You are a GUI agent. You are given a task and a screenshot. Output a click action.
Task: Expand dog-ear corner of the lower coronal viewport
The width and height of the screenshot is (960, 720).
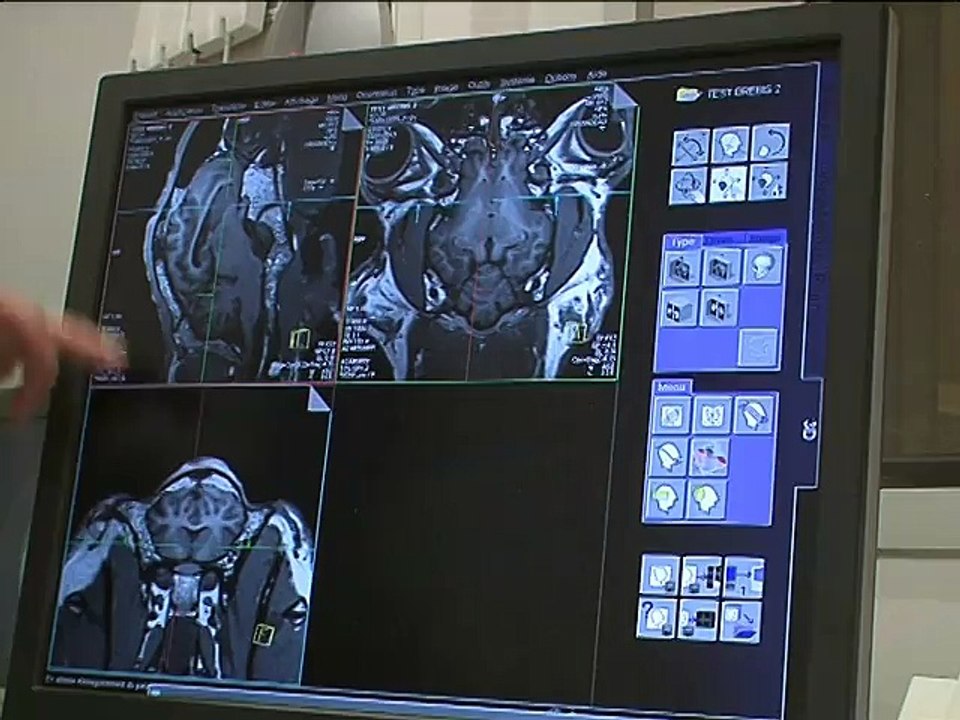pyautogui.click(x=318, y=399)
